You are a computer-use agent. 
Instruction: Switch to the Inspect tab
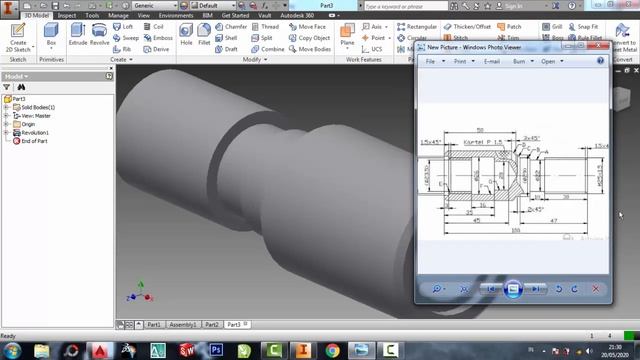67,16
